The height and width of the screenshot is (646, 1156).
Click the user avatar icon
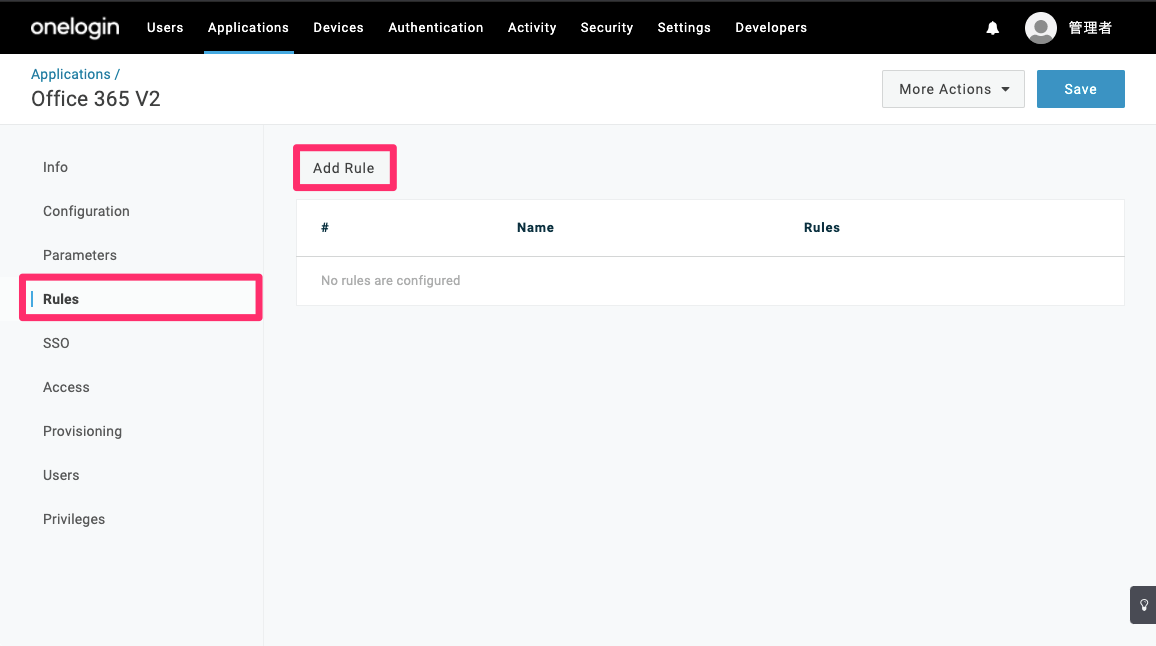pyautogui.click(x=1040, y=28)
